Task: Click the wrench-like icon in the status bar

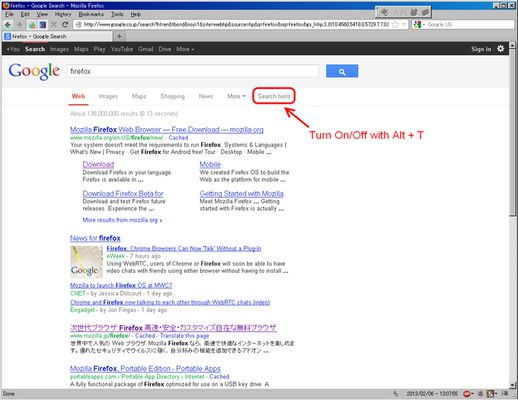Action: coord(396,394)
